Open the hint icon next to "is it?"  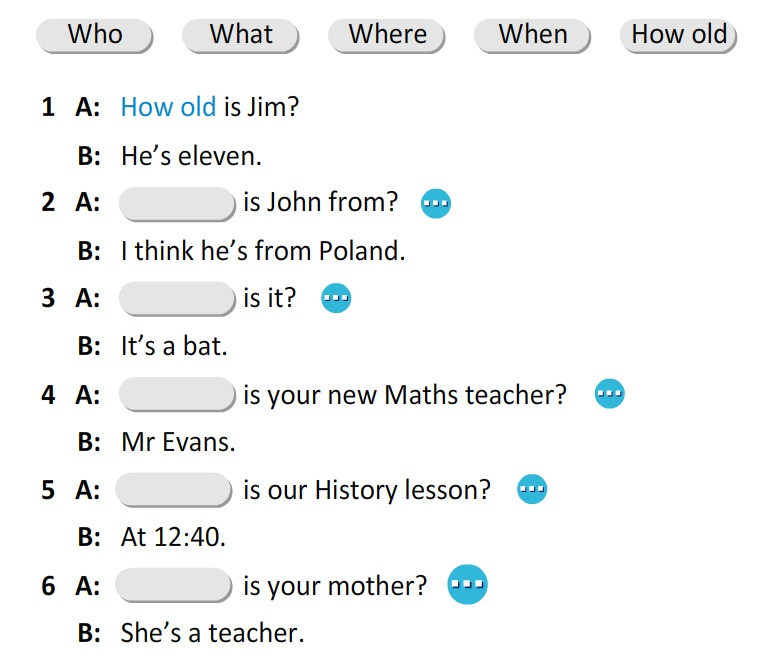pos(336,298)
